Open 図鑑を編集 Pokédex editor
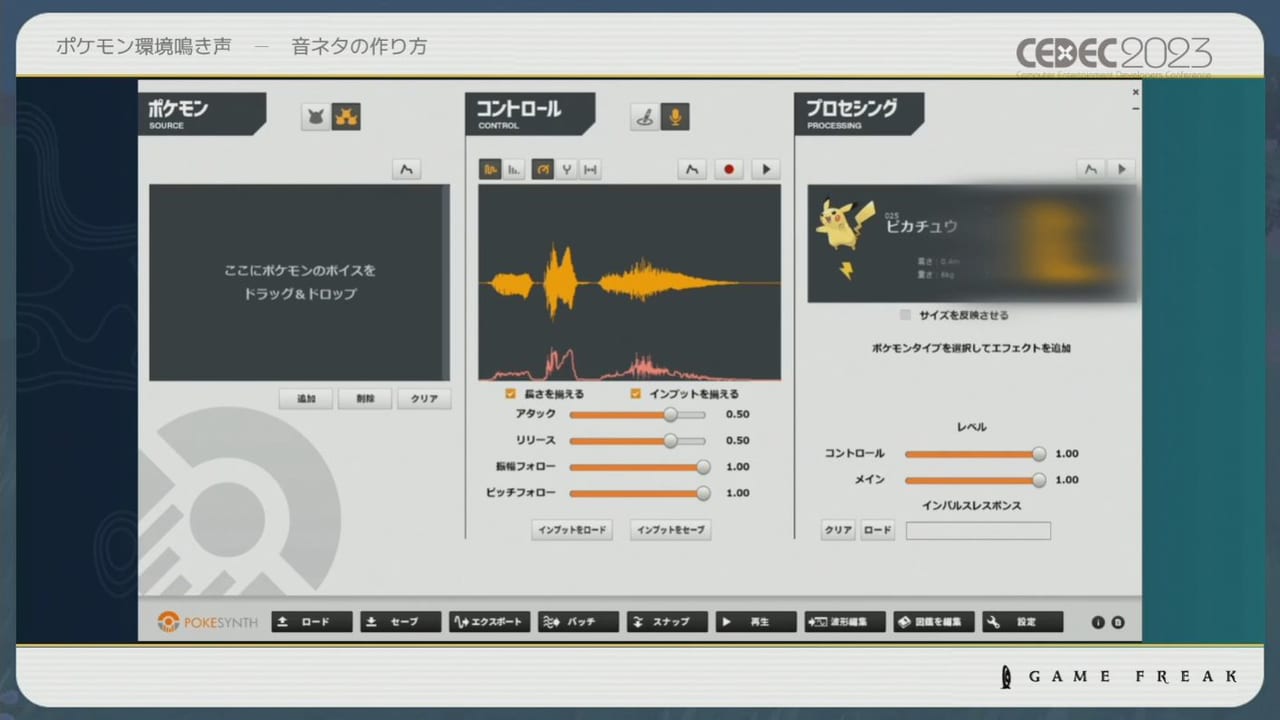1280x720 pixels. point(934,622)
